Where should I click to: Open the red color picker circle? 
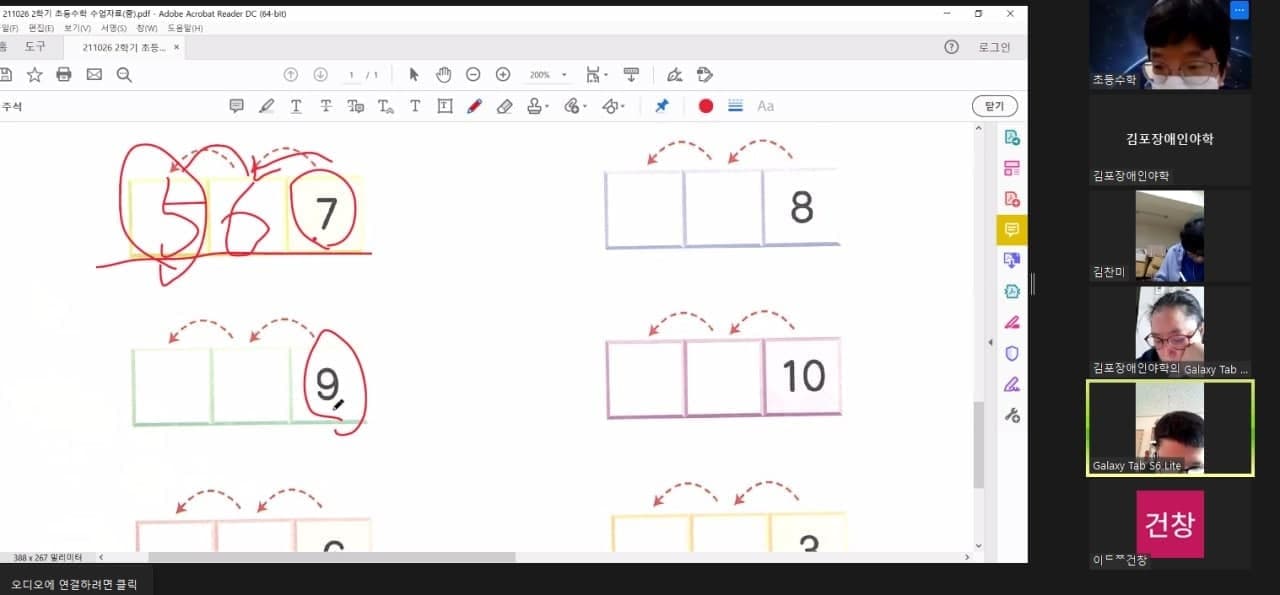pyautogui.click(x=706, y=106)
